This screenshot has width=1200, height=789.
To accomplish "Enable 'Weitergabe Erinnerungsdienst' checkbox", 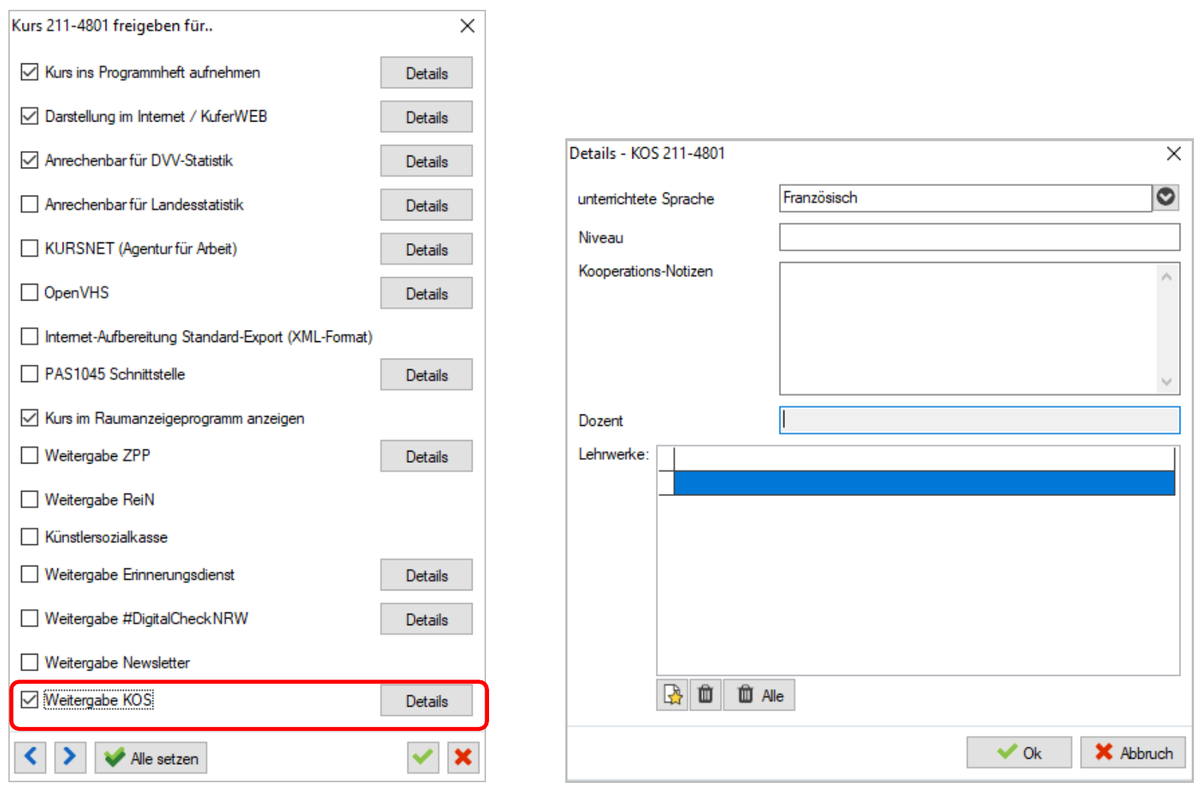I will [x=29, y=575].
